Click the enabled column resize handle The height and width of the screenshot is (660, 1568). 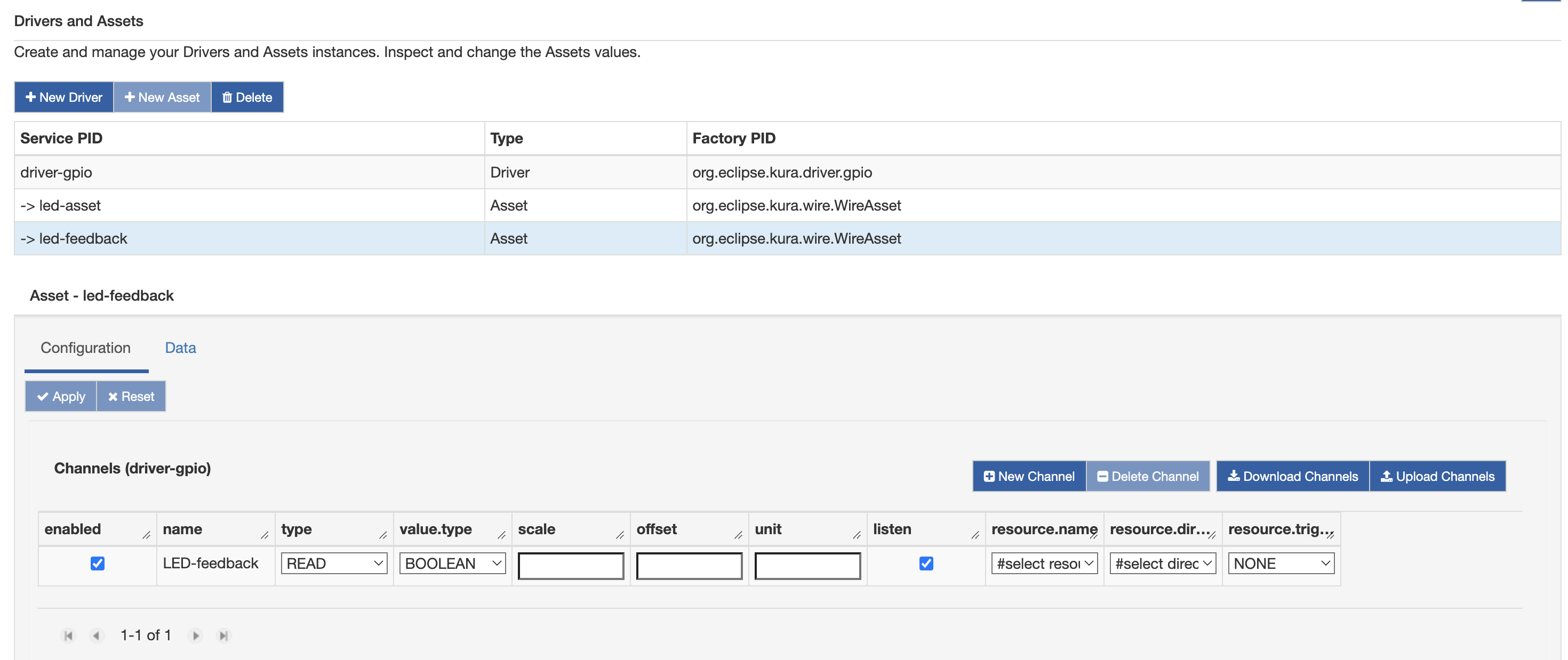pos(147,535)
